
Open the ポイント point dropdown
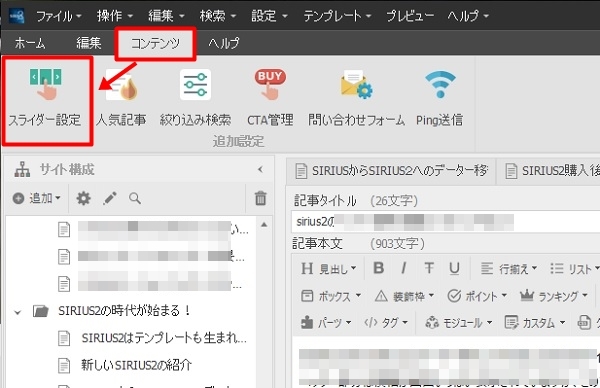(477, 296)
